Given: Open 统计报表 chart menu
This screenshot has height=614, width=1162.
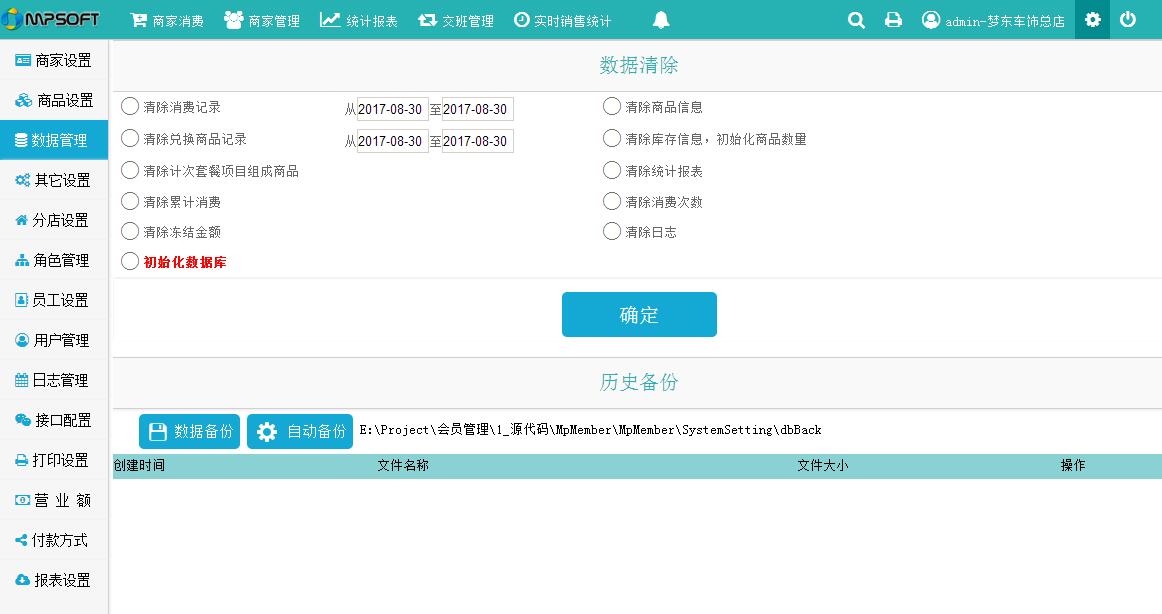Looking at the screenshot, I should click(358, 21).
